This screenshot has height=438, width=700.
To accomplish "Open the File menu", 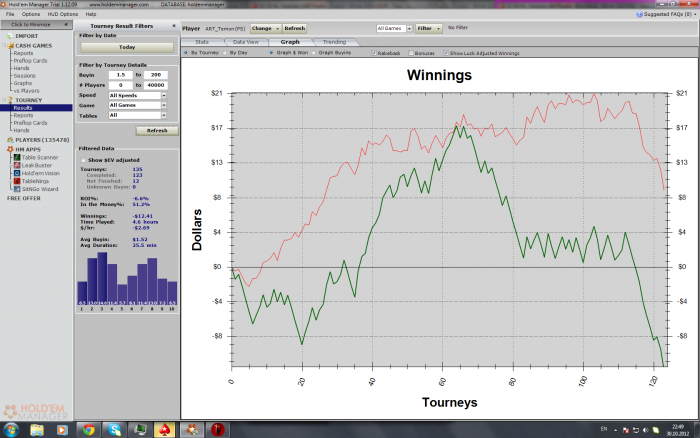I will coord(10,14).
